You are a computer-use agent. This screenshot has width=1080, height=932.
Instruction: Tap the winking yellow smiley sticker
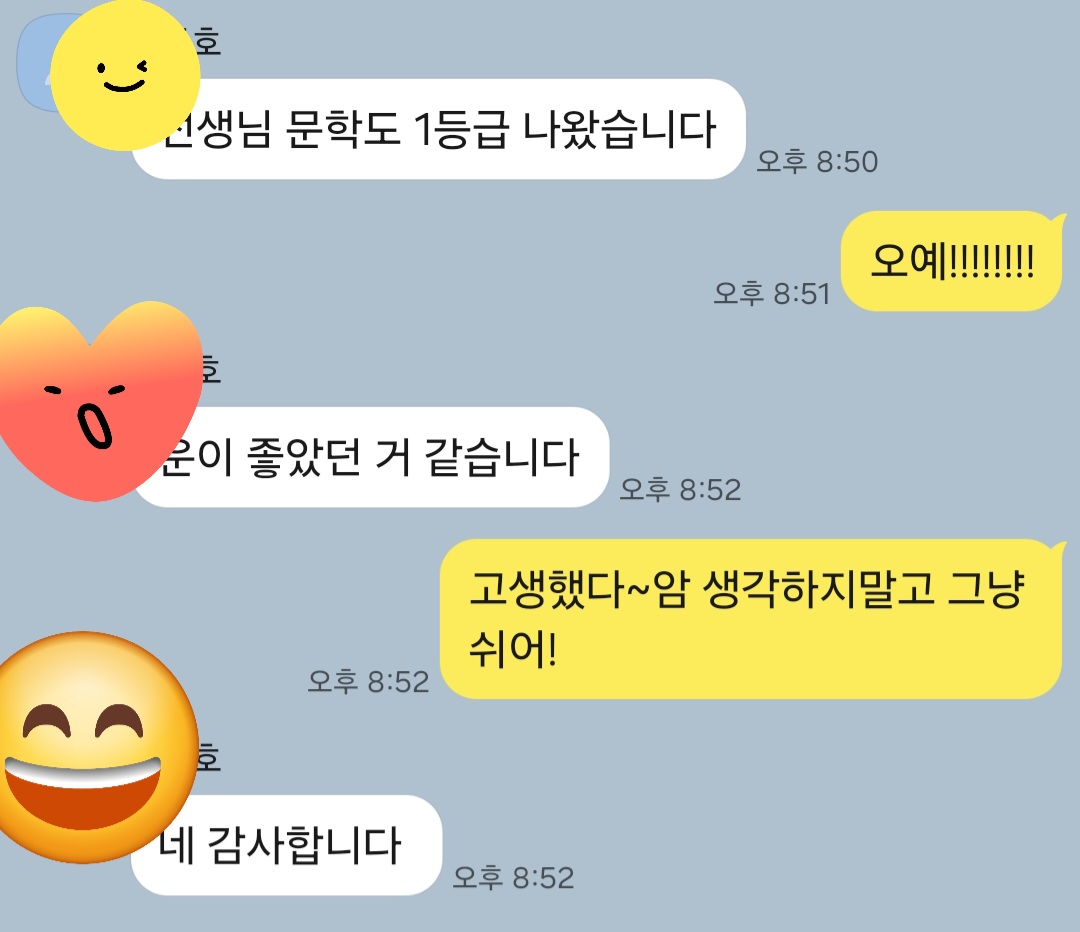point(125,74)
